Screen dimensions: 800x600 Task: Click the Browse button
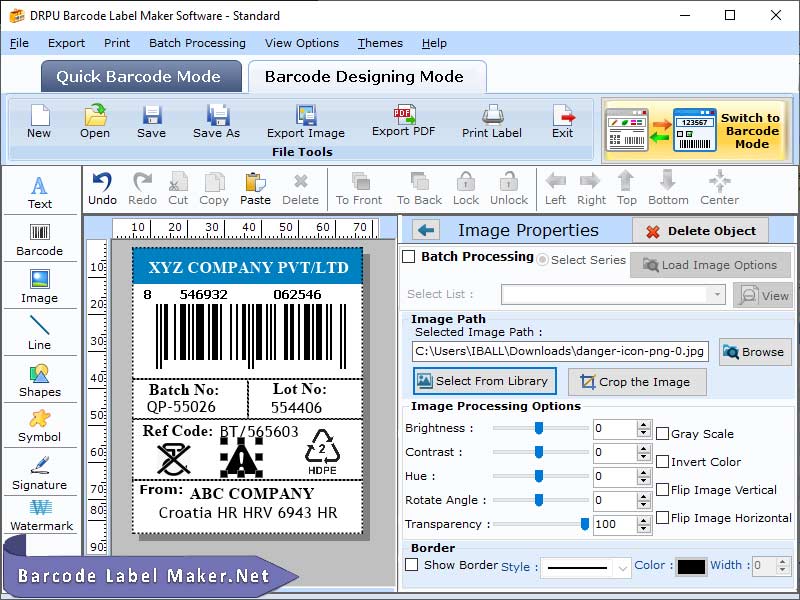(755, 352)
